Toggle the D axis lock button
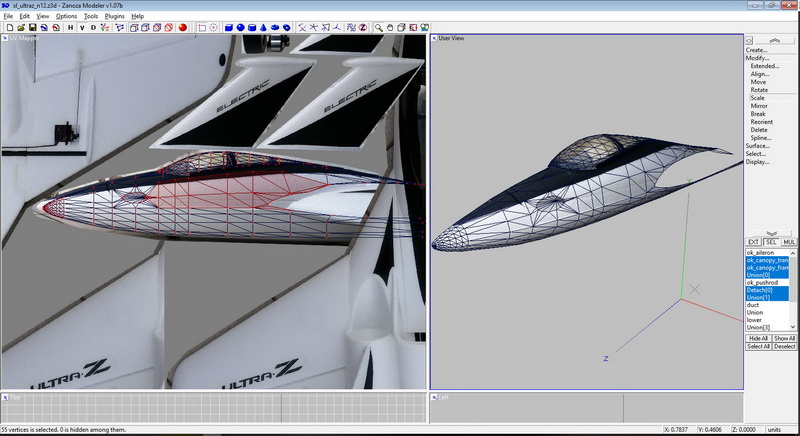Screen dimensions: 800x436 coord(93,28)
